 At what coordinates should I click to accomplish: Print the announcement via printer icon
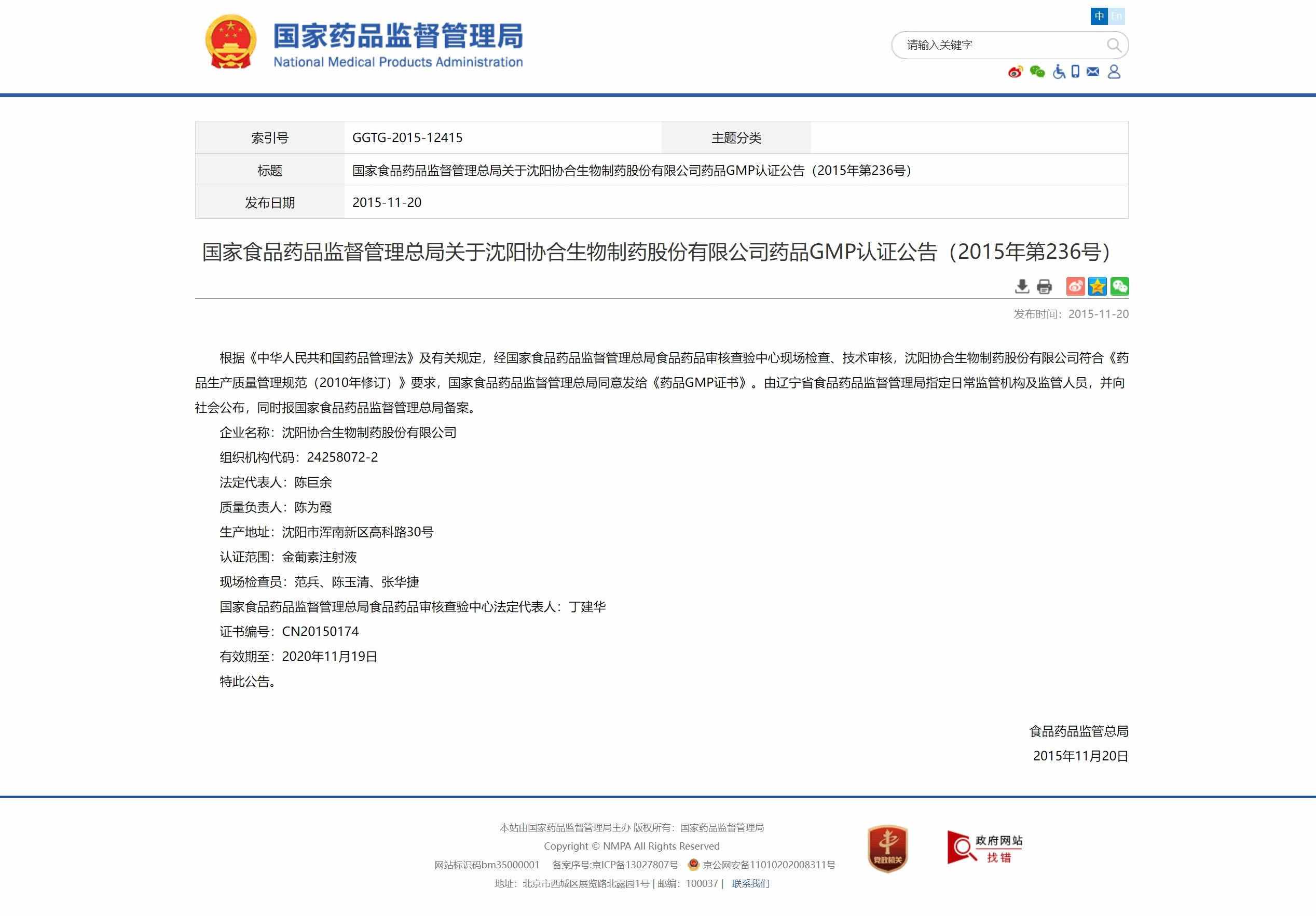tap(1044, 286)
